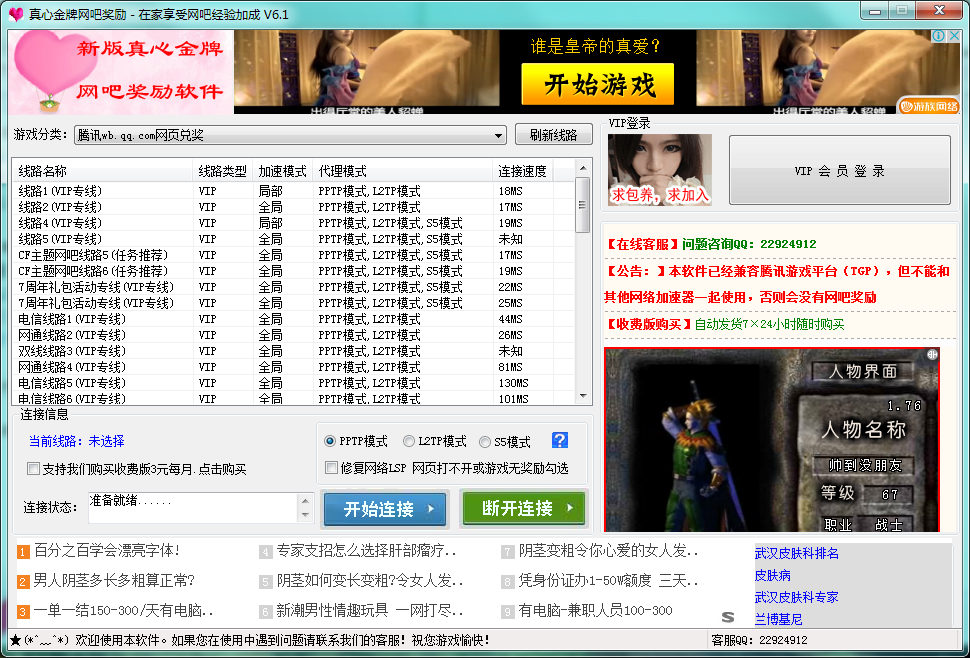Click the 当前线路: 未选择 label
Image resolution: width=970 pixels, height=658 pixels.
click(x=77, y=441)
